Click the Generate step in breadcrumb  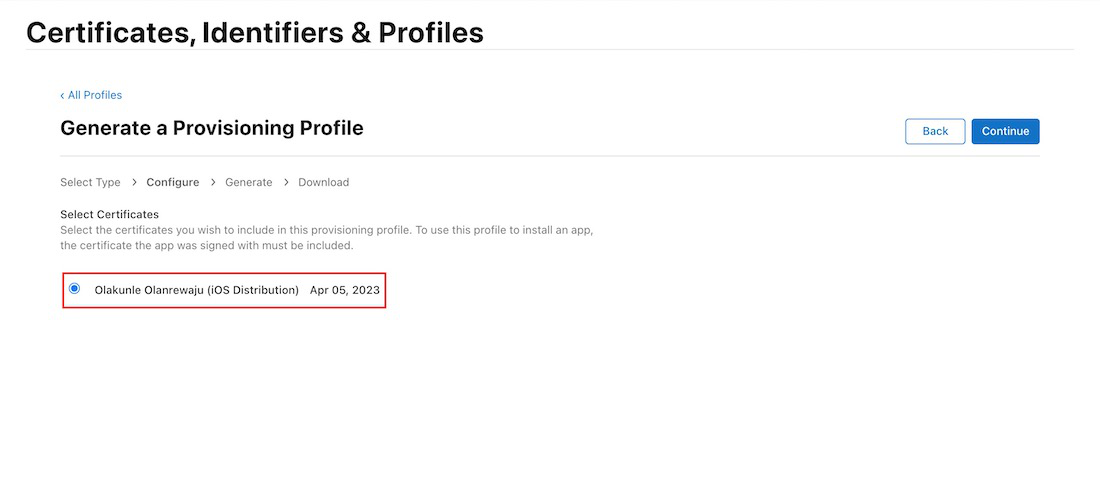click(248, 182)
